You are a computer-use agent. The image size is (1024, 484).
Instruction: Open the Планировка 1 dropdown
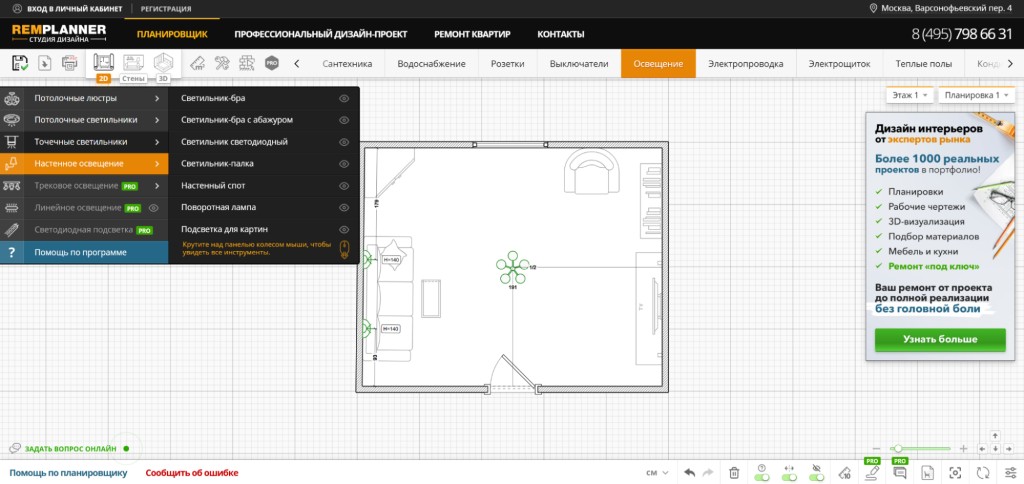[976, 95]
